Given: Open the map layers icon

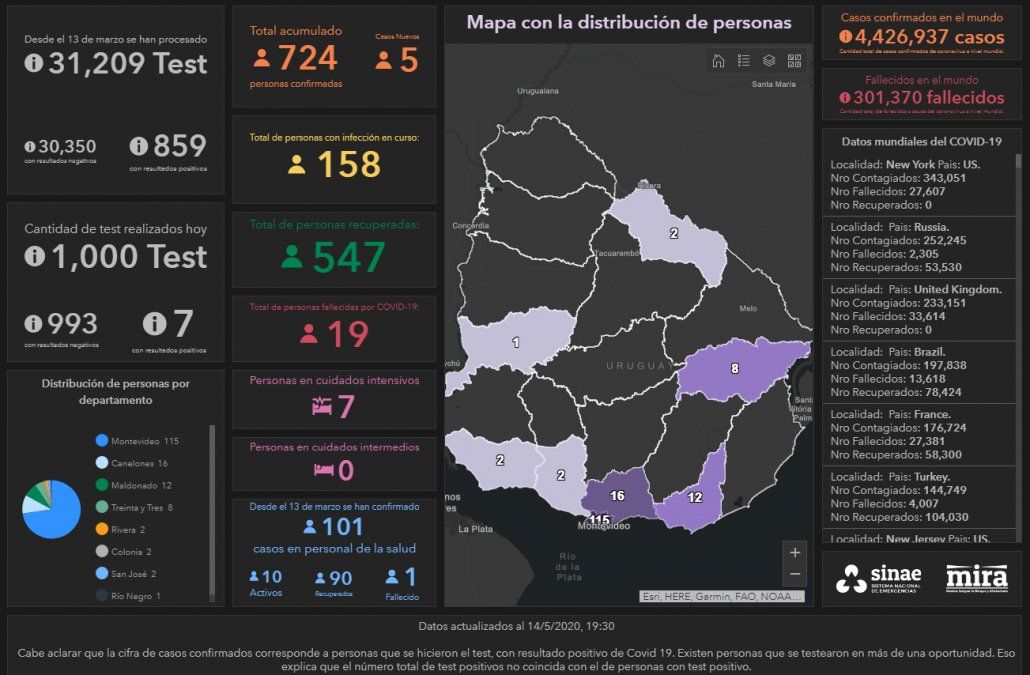Looking at the screenshot, I should [769, 60].
